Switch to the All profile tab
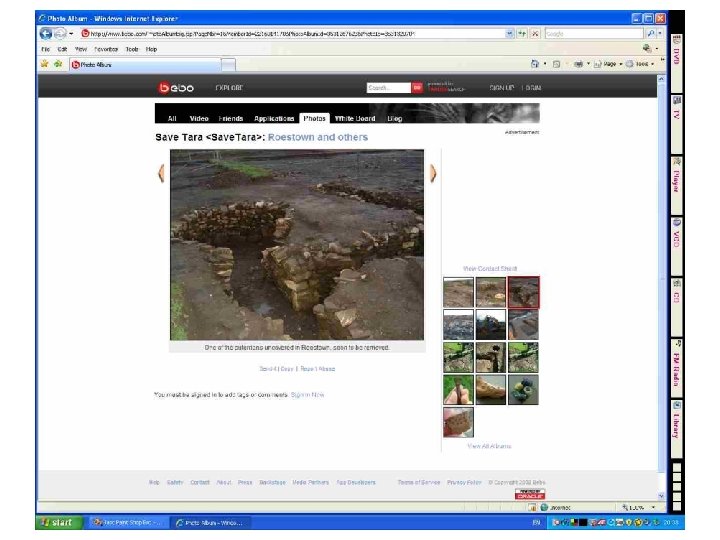Viewport: 720px width, 540px height. (172, 118)
